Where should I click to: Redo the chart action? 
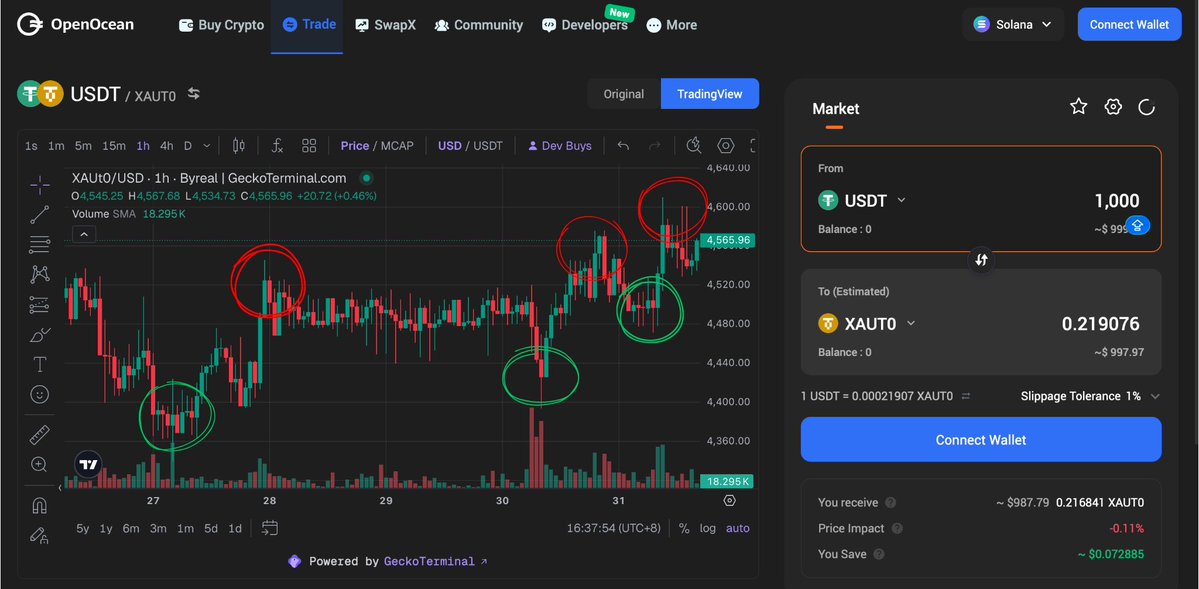pos(655,145)
